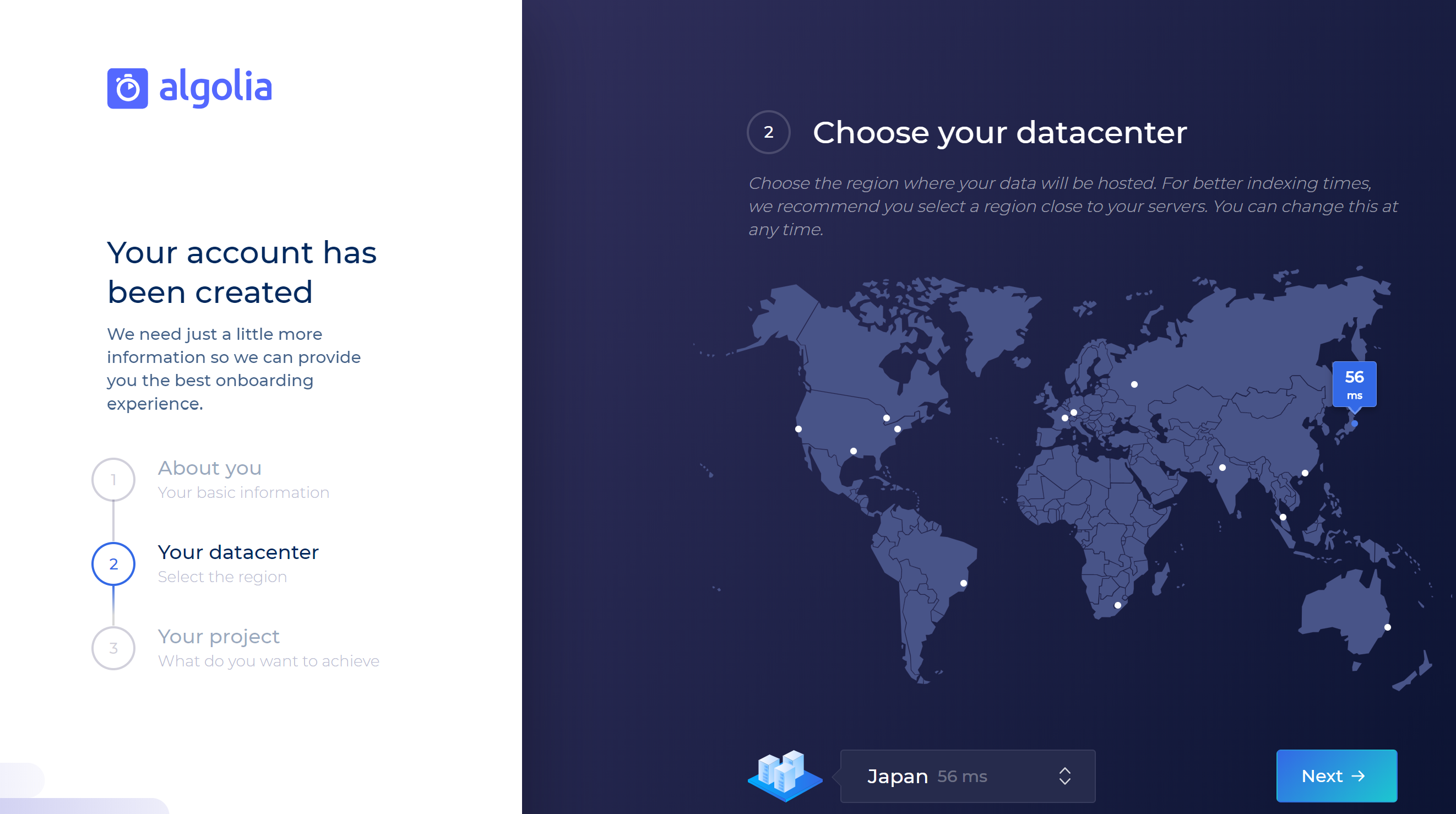Select the US West coast datacenter dot
The height and width of the screenshot is (814, 1456).
coord(798,429)
